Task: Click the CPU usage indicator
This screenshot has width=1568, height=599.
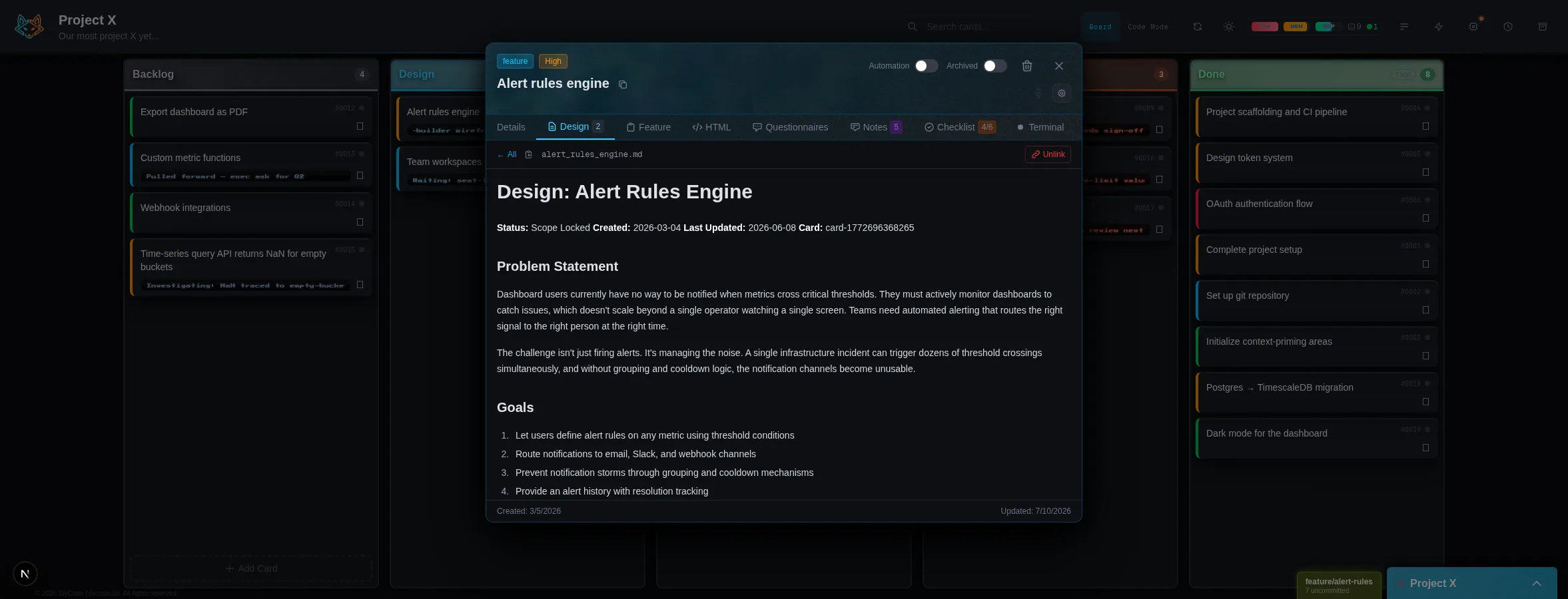Action: pyautogui.click(x=1264, y=27)
